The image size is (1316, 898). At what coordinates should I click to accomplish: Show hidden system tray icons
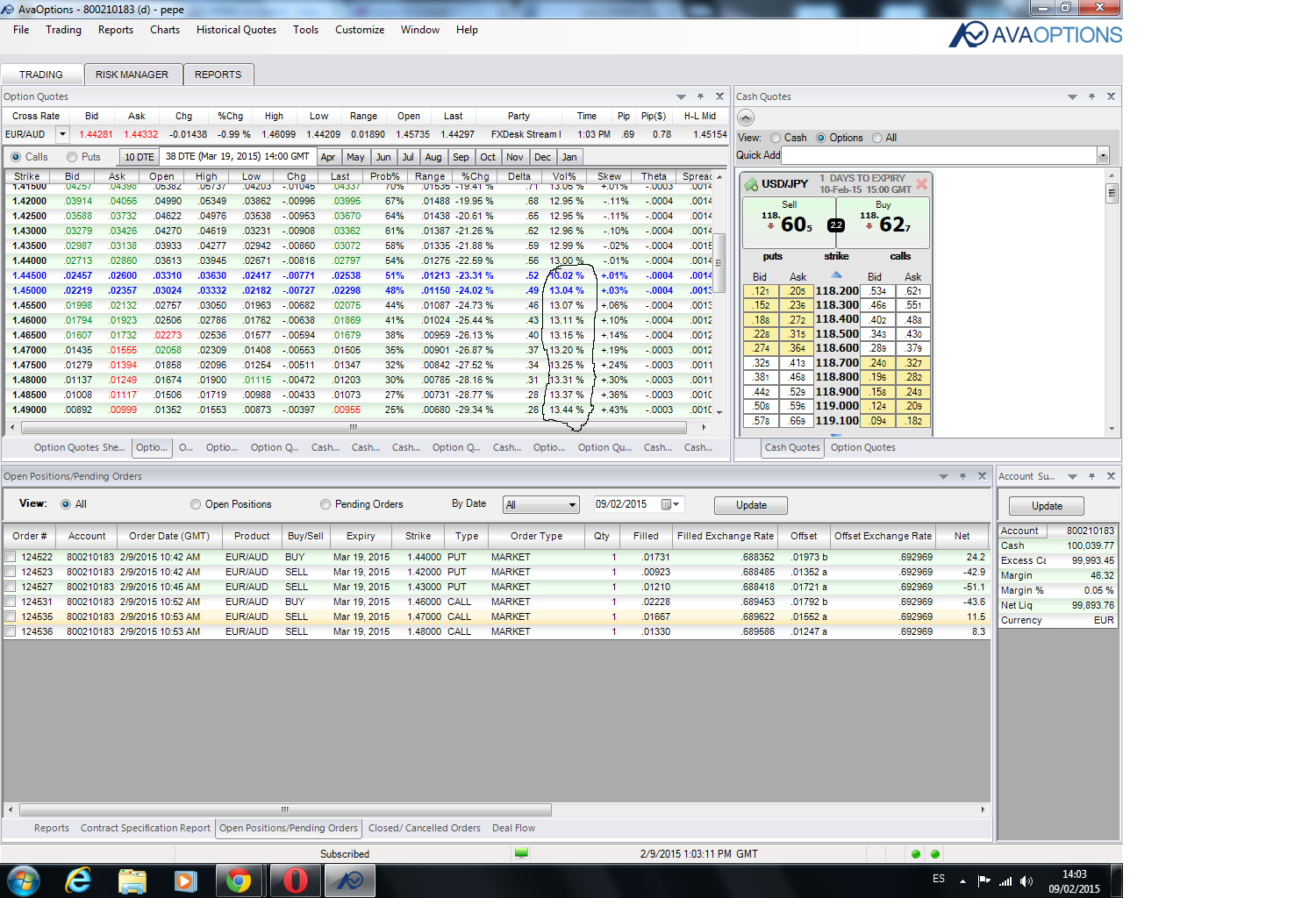click(962, 880)
